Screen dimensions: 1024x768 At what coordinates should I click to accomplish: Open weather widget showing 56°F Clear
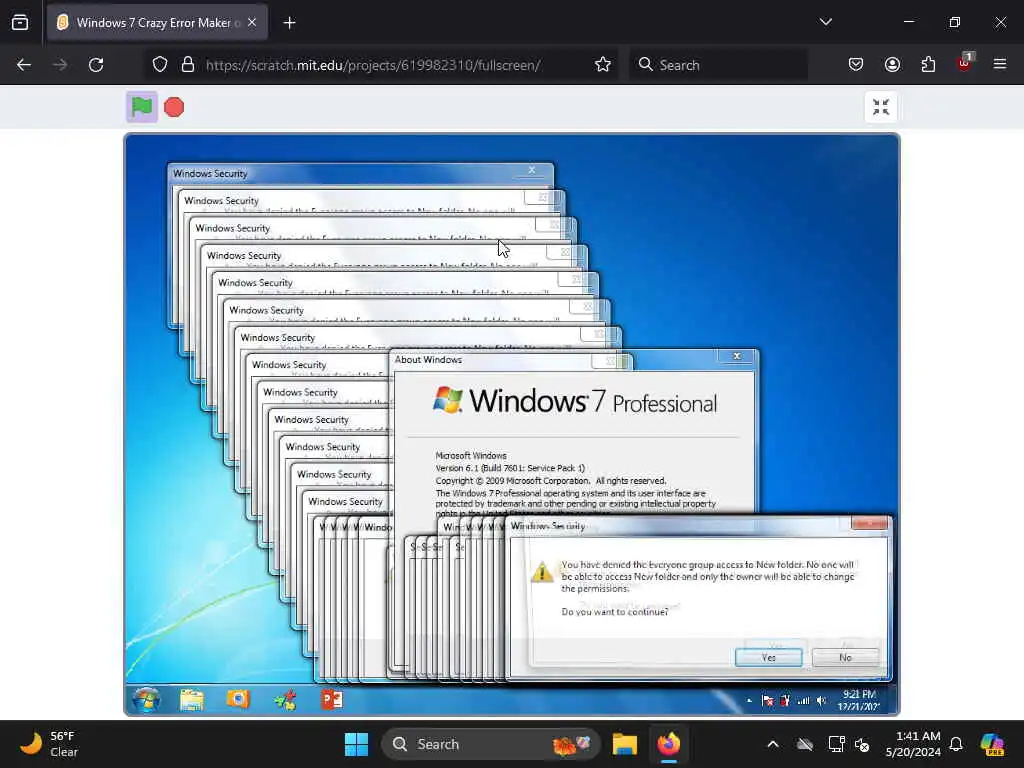pyautogui.click(x=48, y=744)
